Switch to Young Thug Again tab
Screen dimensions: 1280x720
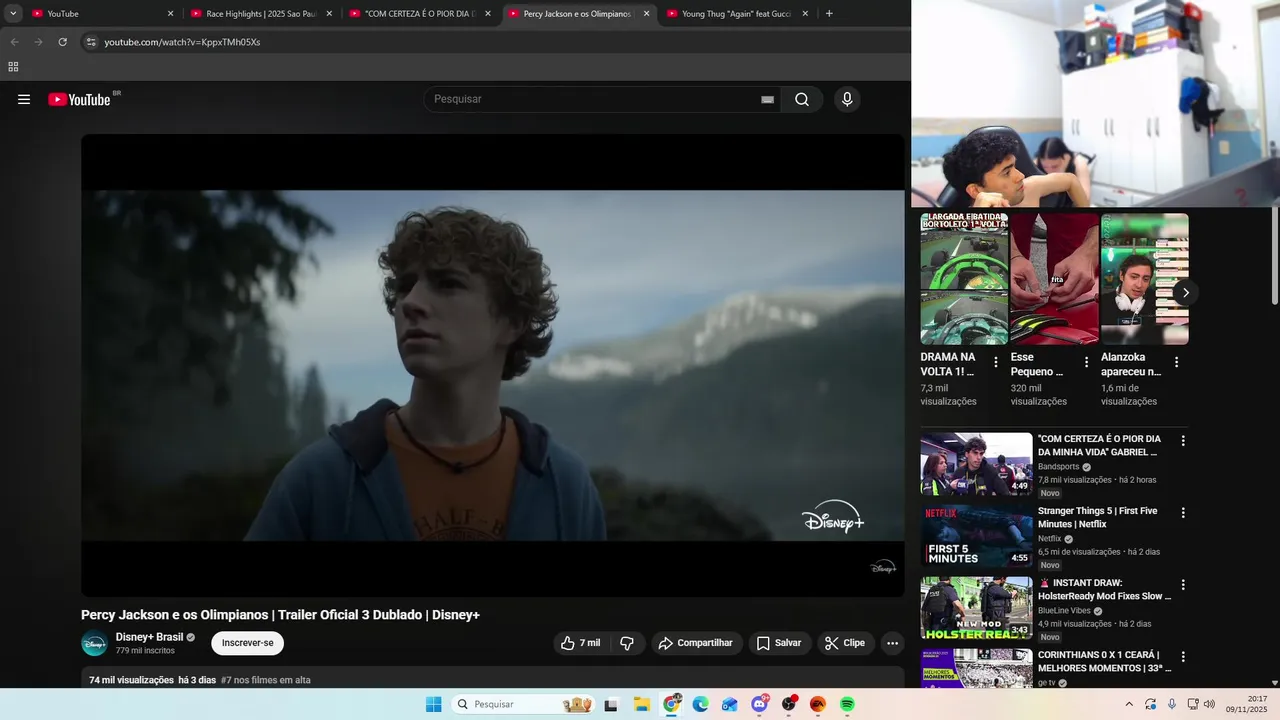point(738,14)
